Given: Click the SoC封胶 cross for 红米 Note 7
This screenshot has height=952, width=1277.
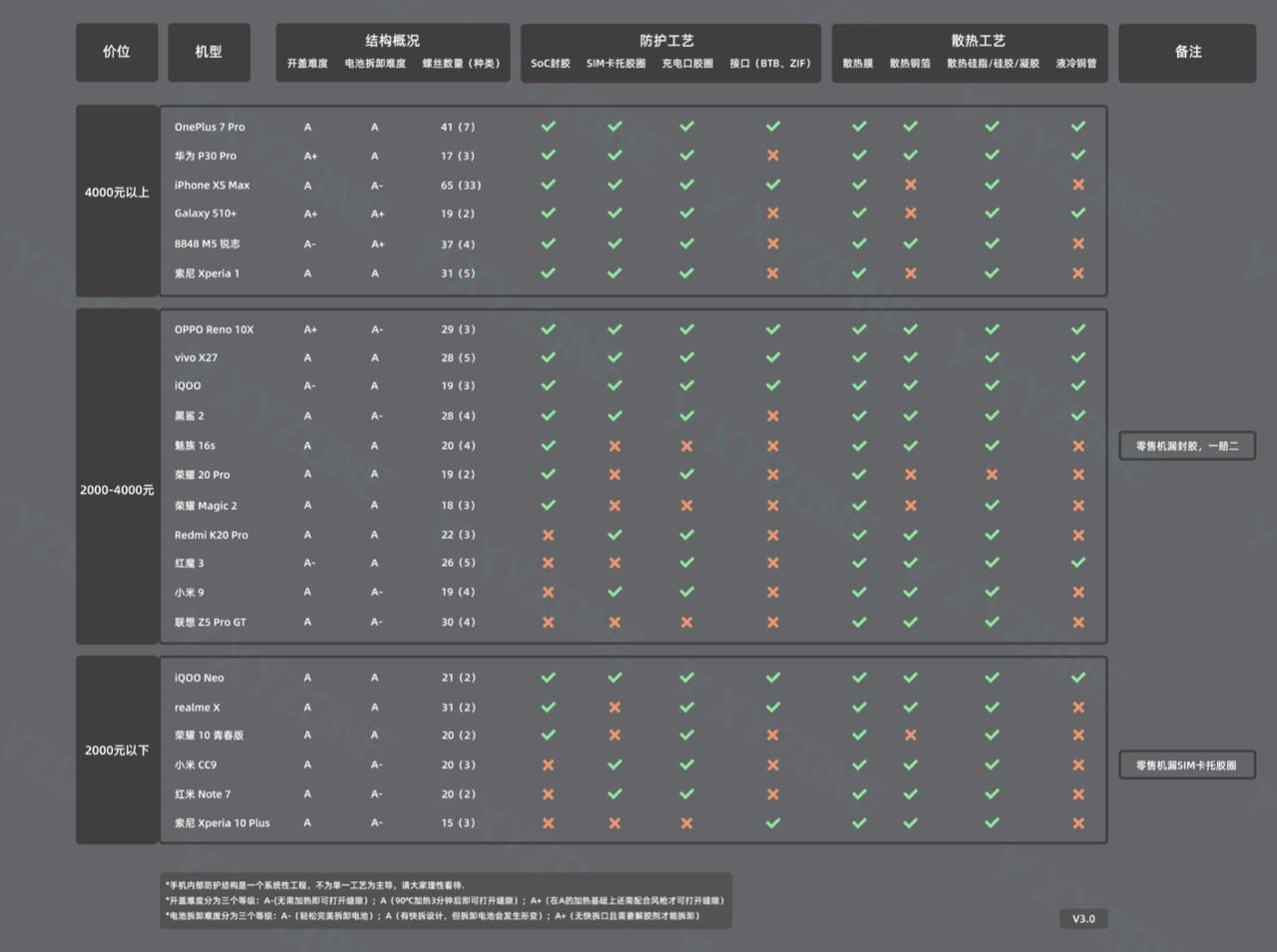Looking at the screenshot, I should coord(549,794).
